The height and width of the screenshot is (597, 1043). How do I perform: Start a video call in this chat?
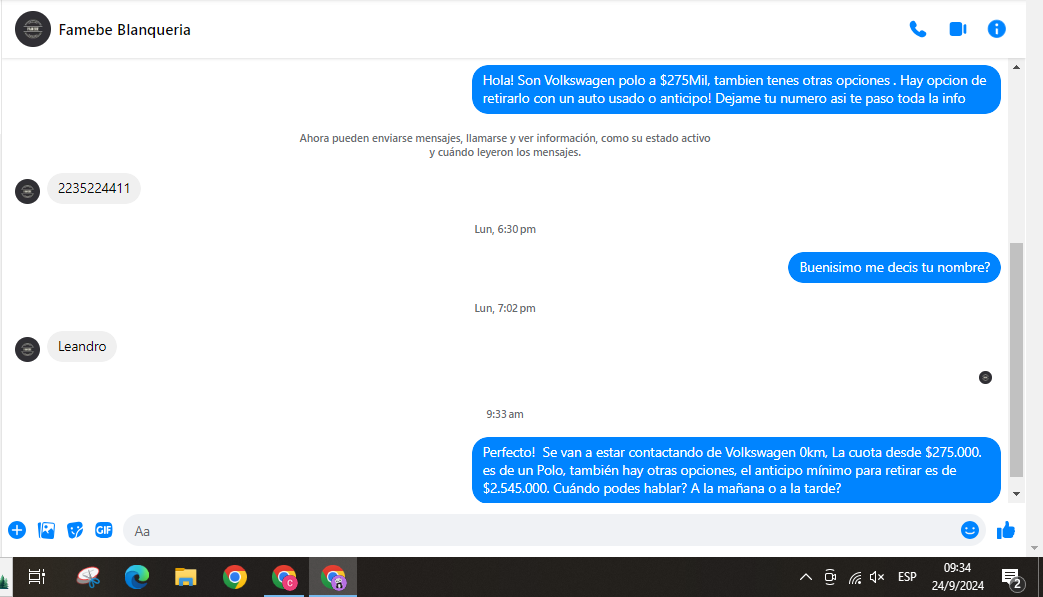957,29
